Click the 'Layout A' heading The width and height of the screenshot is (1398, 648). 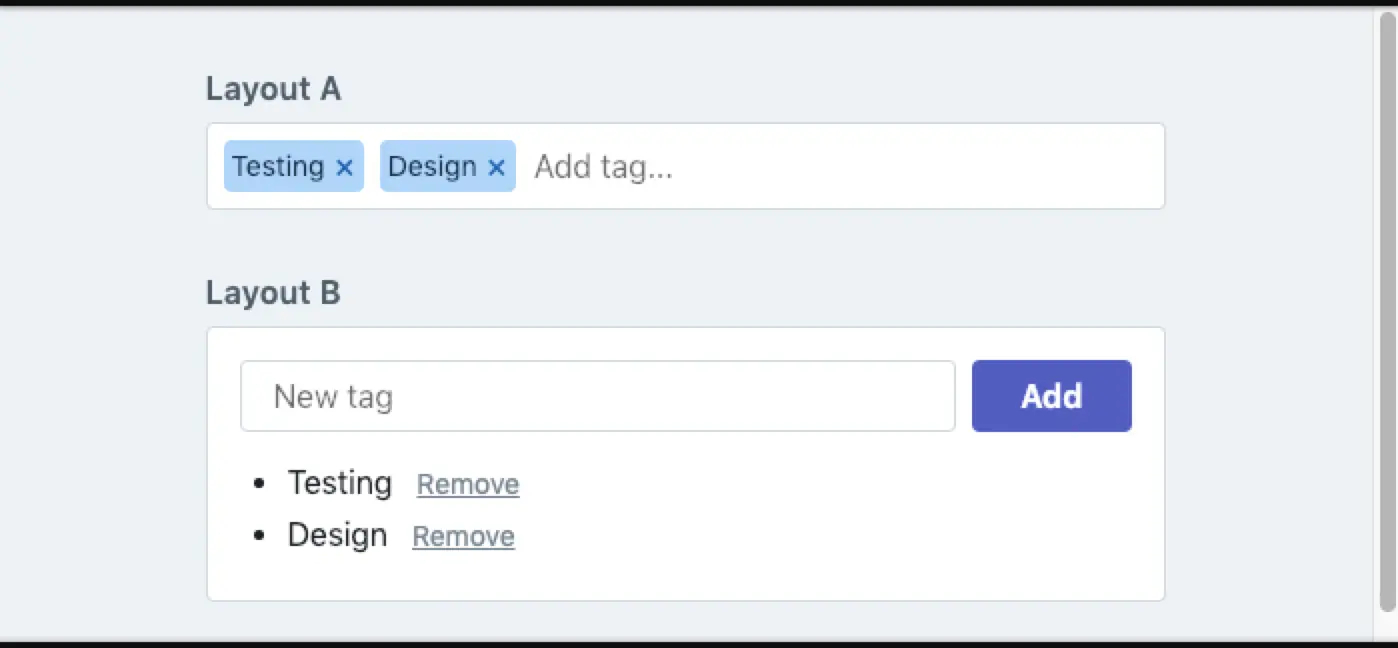point(273,89)
